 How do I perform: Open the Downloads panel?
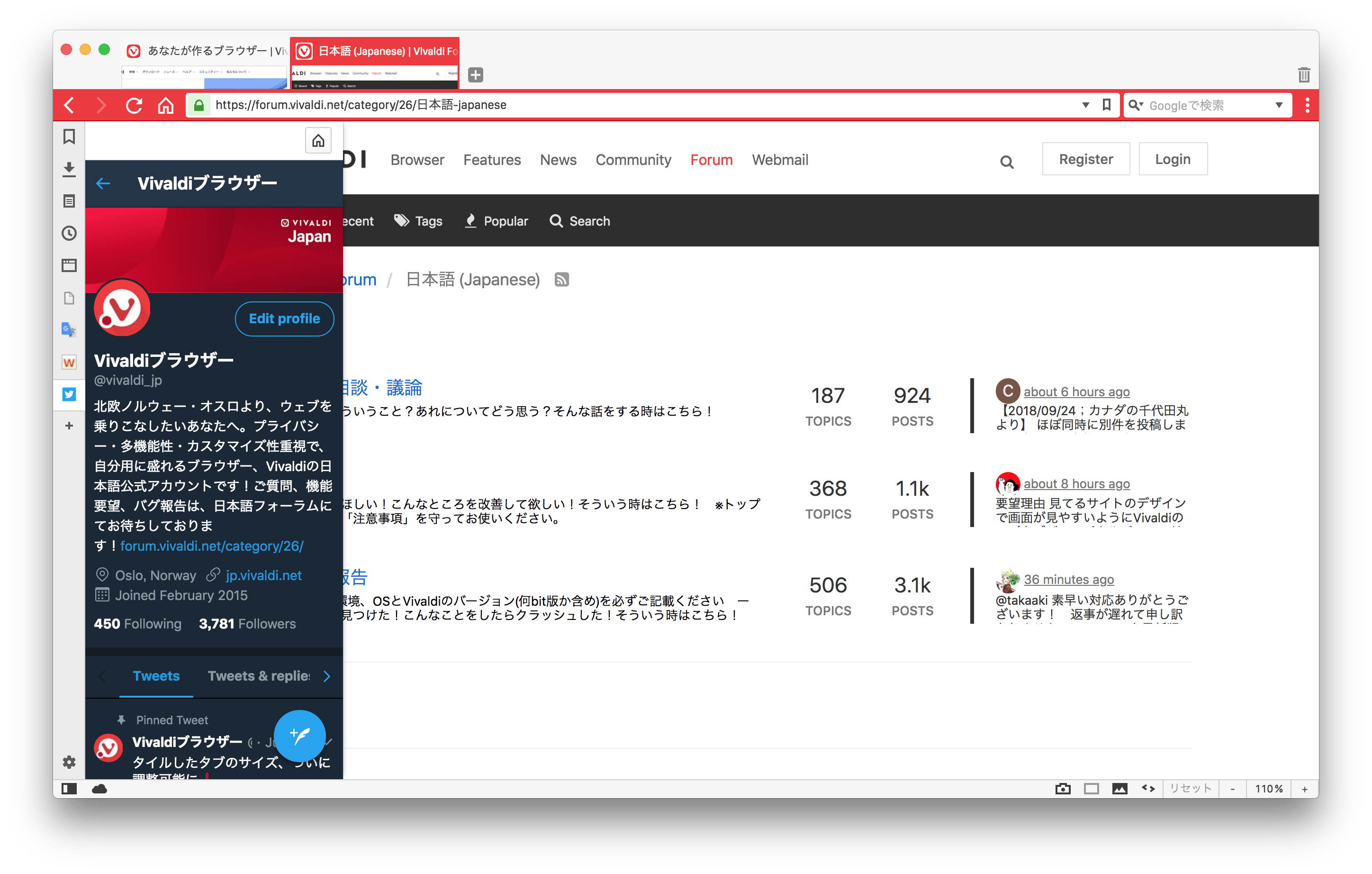click(69, 169)
